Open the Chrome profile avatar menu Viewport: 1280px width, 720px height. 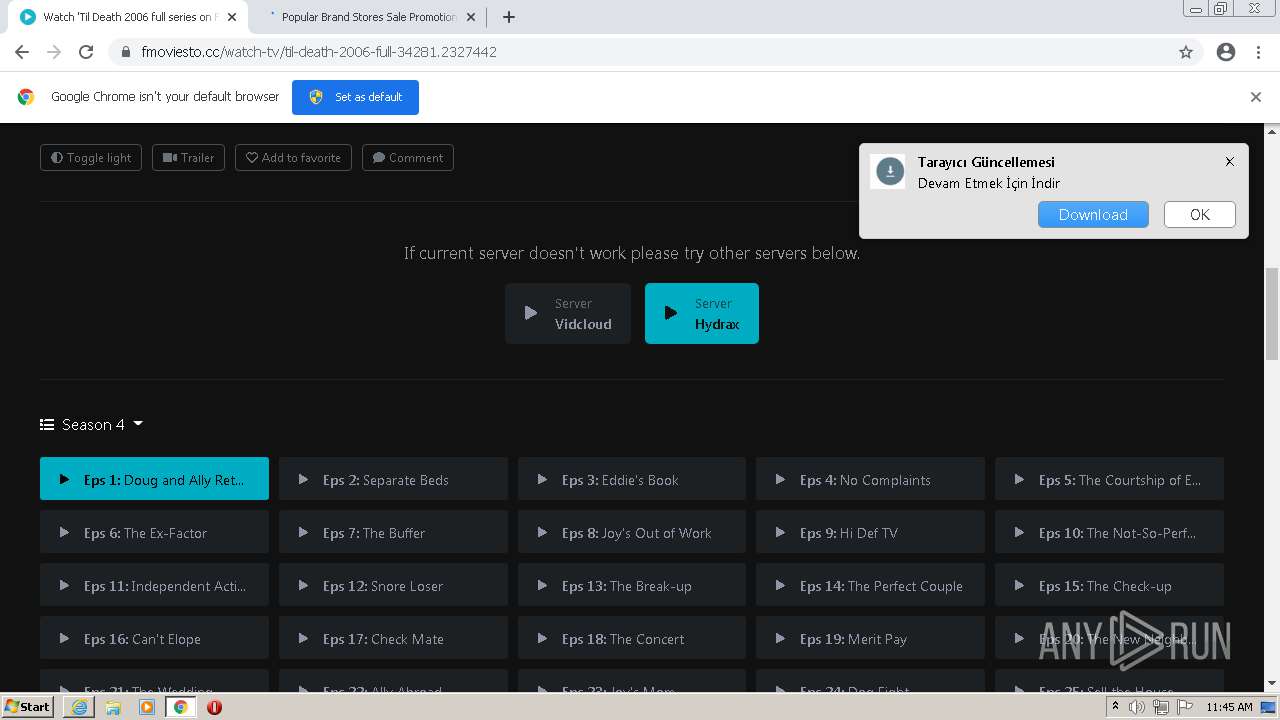coord(1226,52)
